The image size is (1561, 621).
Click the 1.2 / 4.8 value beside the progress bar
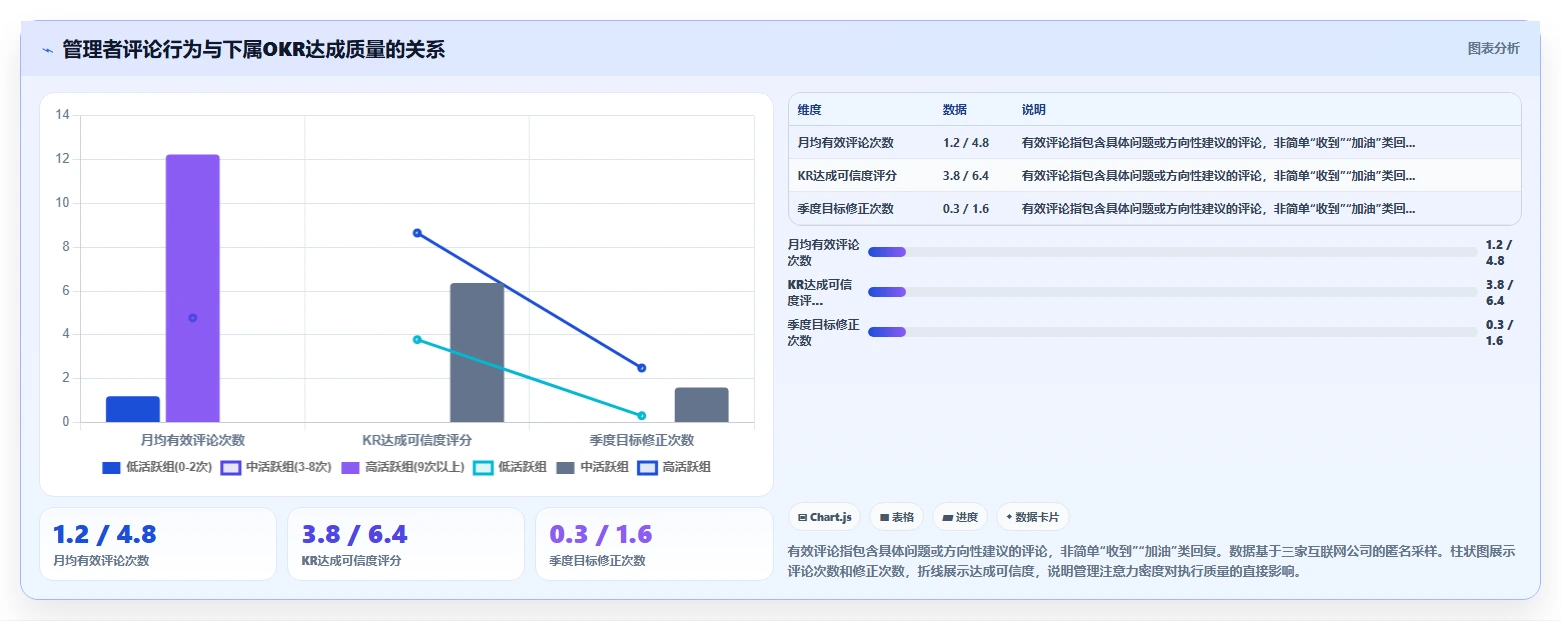coord(1499,252)
